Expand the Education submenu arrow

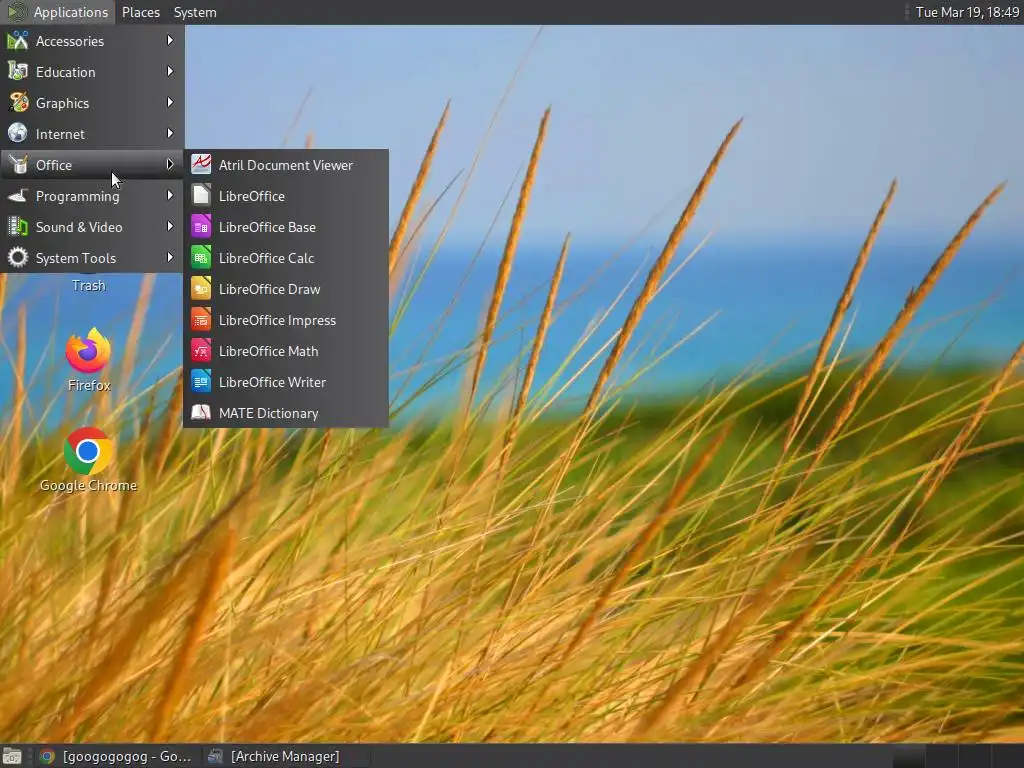pos(170,71)
